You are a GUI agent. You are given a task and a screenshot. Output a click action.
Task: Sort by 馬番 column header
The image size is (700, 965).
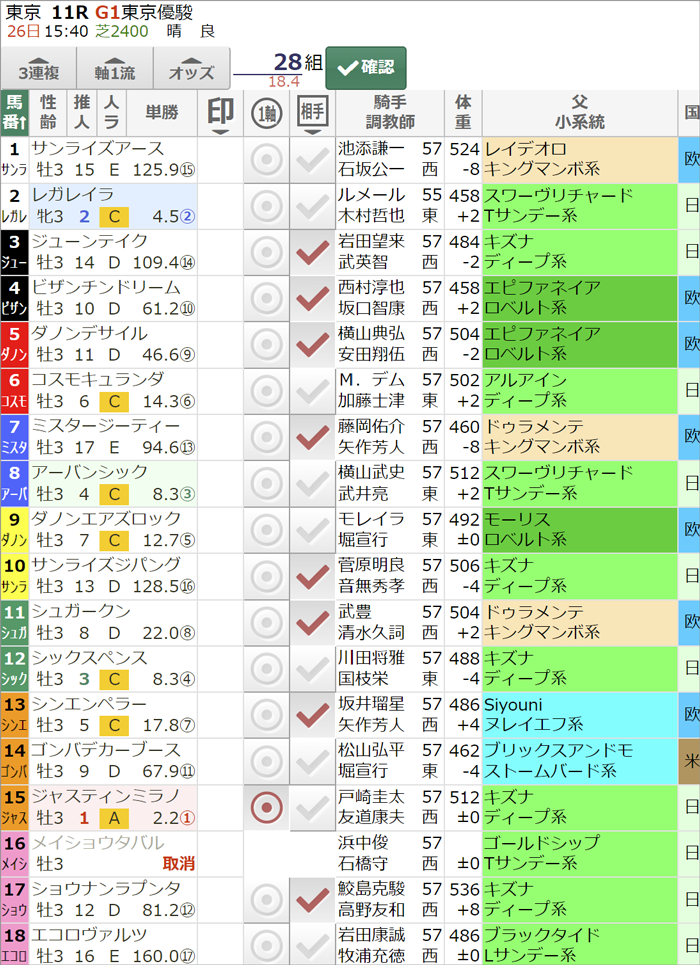click(15, 113)
